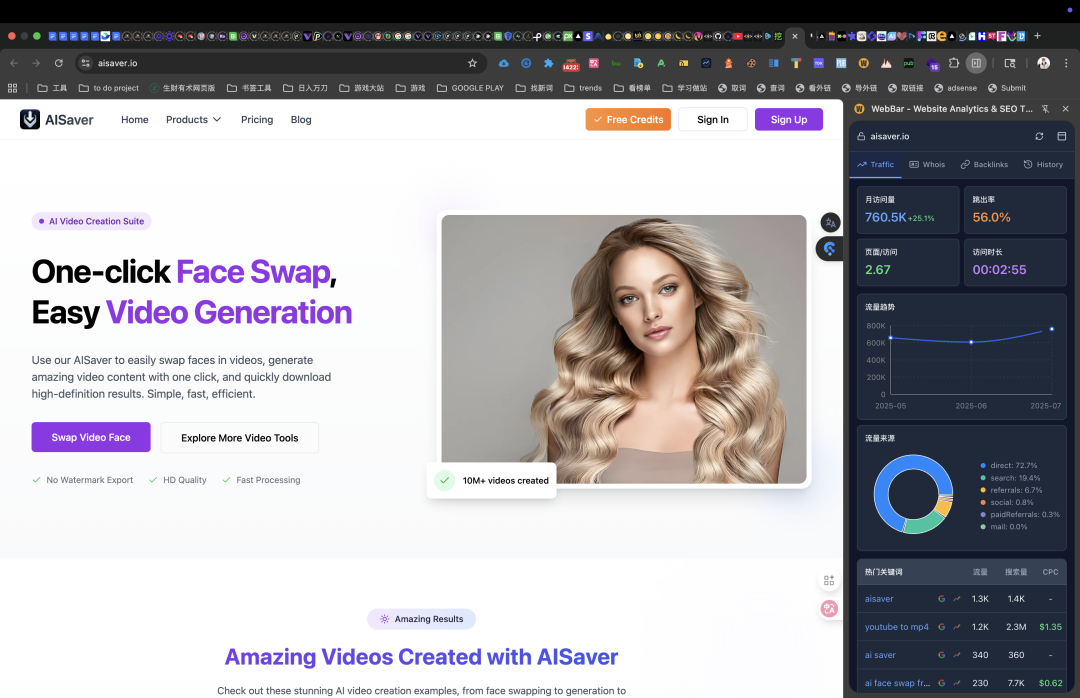Screen dimensions: 1080x698
Task: Open the 学习做站 bookmarks folder
Action: point(685,88)
